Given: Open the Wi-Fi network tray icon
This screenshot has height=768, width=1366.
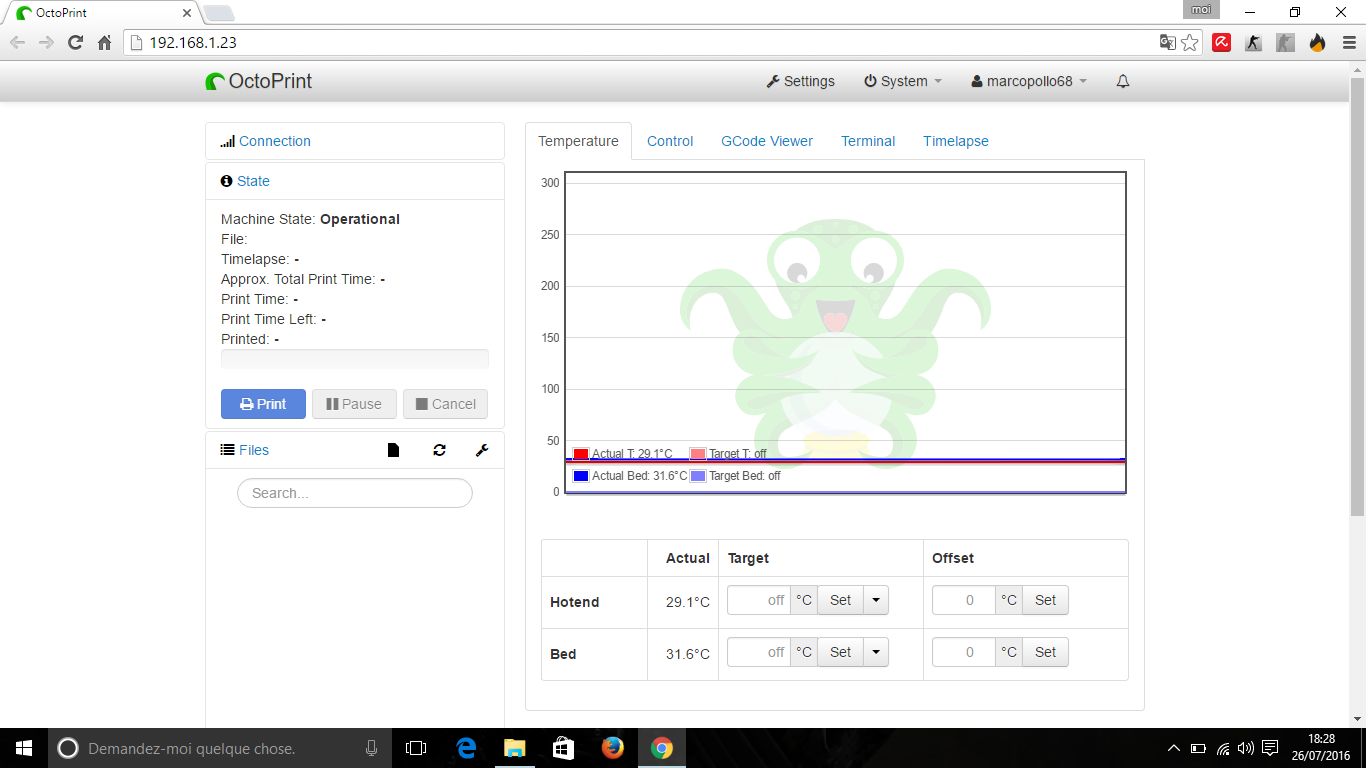Looking at the screenshot, I should point(1223,748).
